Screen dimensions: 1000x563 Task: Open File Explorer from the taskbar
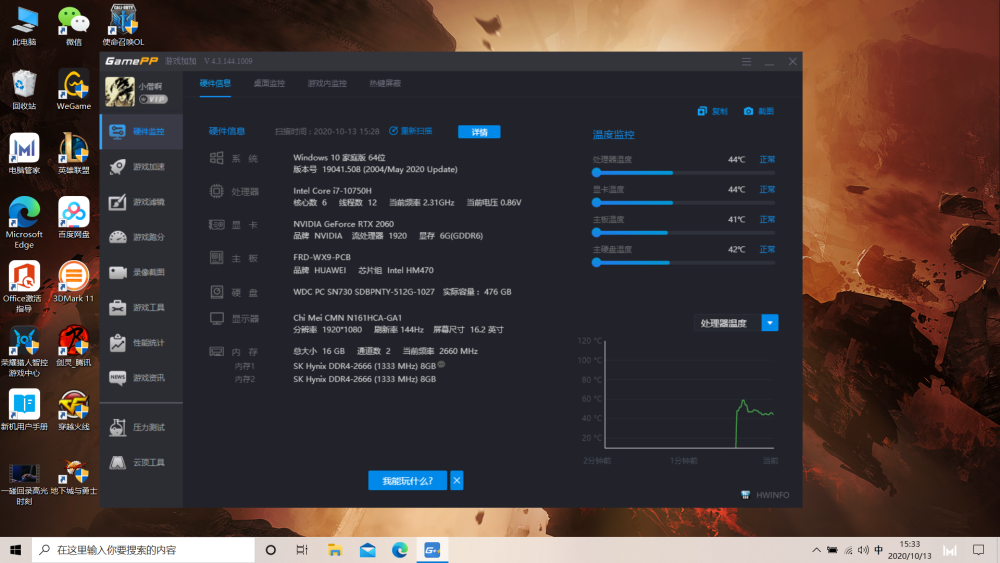point(335,550)
